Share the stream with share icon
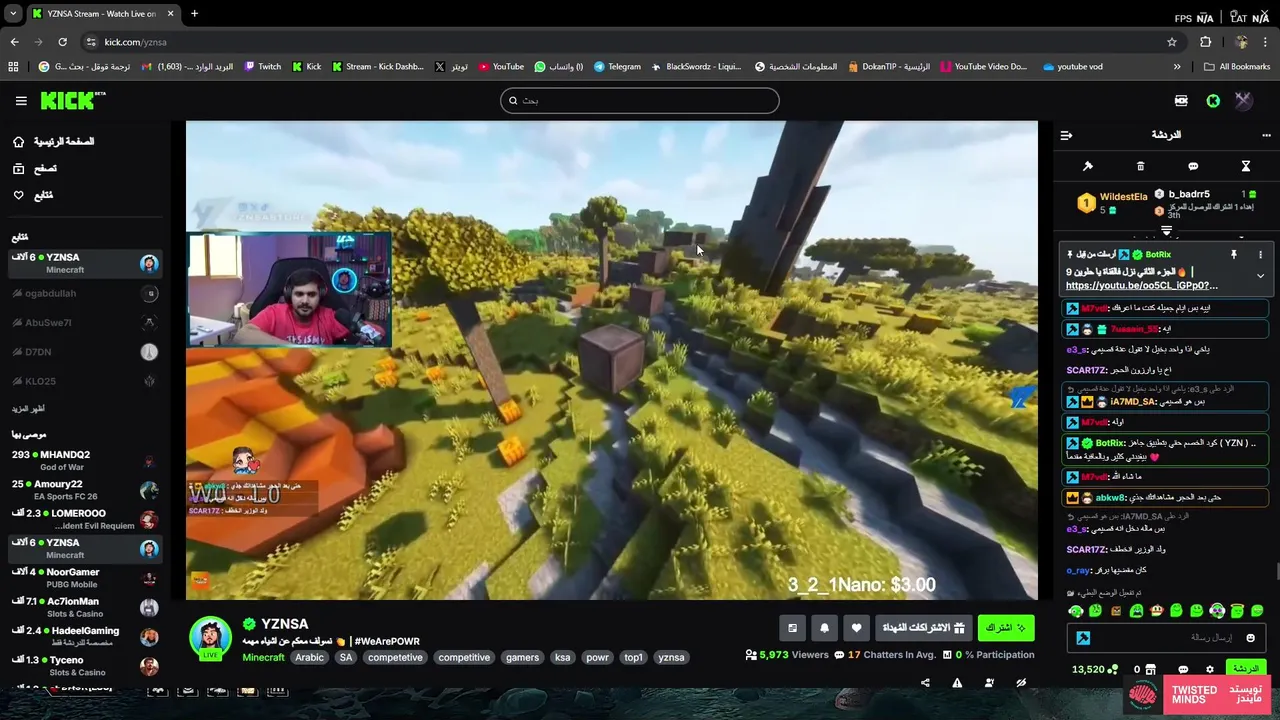The height and width of the screenshot is (720, 1280). [925, 683]
